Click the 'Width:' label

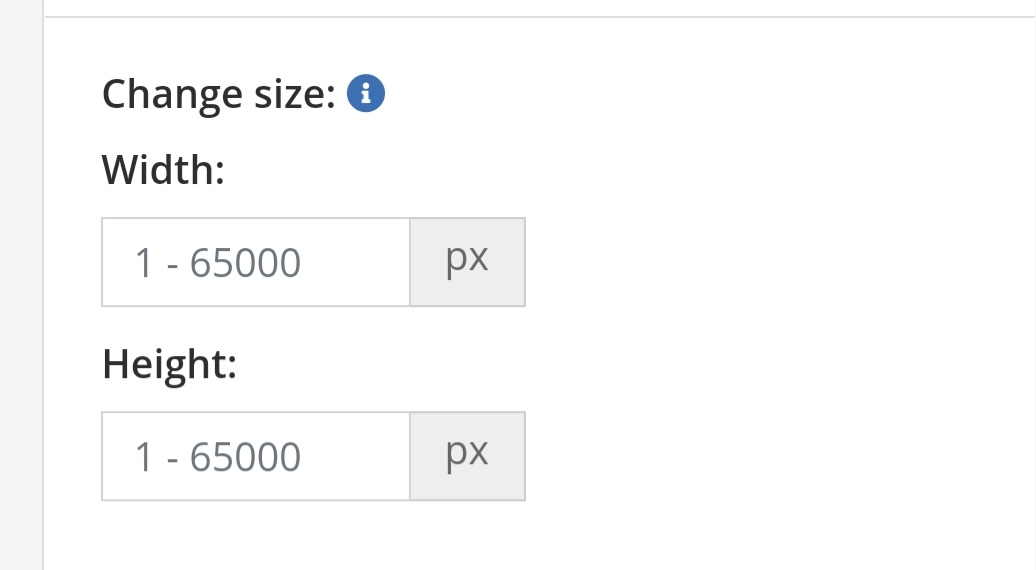tap(163, 170)
